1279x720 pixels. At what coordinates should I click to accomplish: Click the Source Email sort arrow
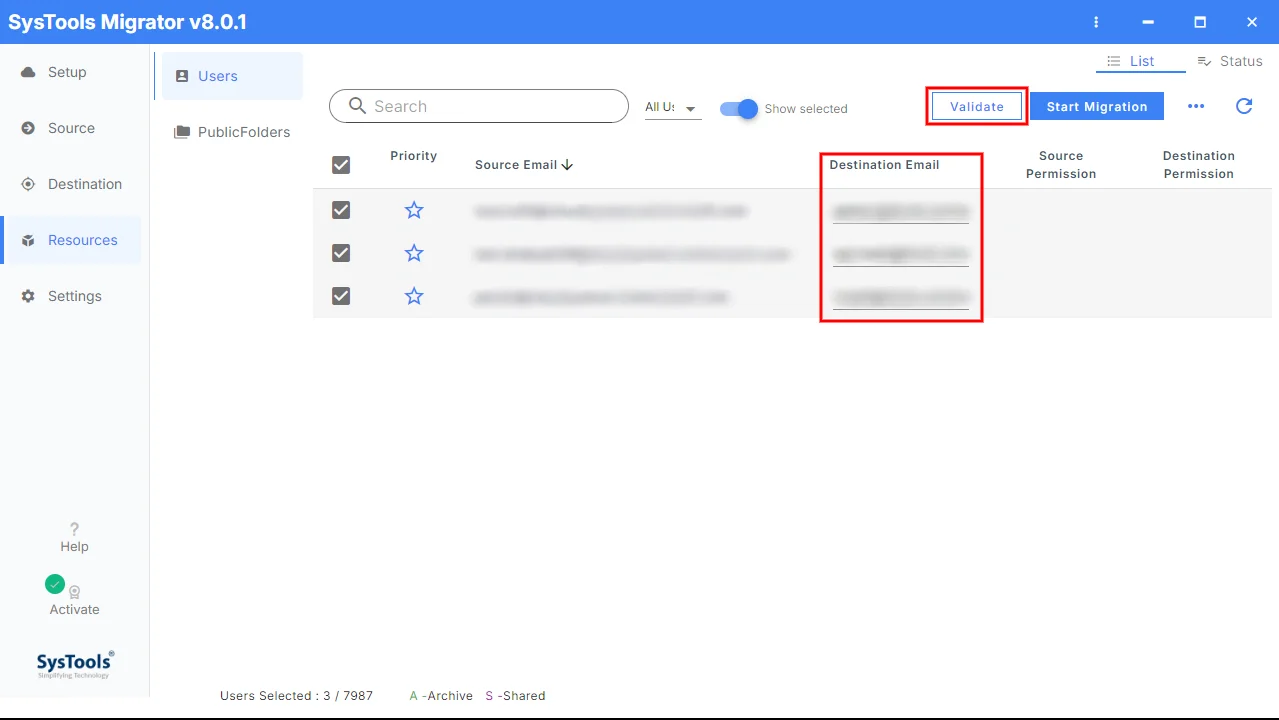tap(567, 165)
